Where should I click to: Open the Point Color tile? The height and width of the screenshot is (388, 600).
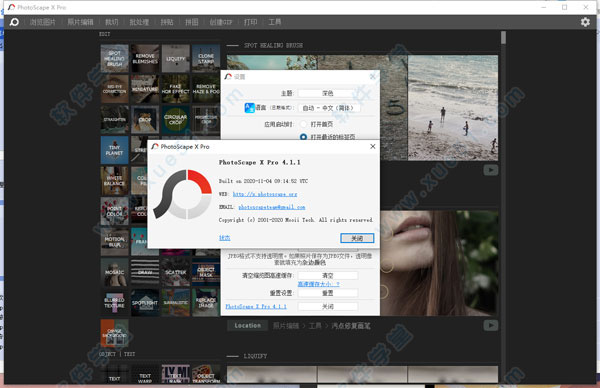114,211
